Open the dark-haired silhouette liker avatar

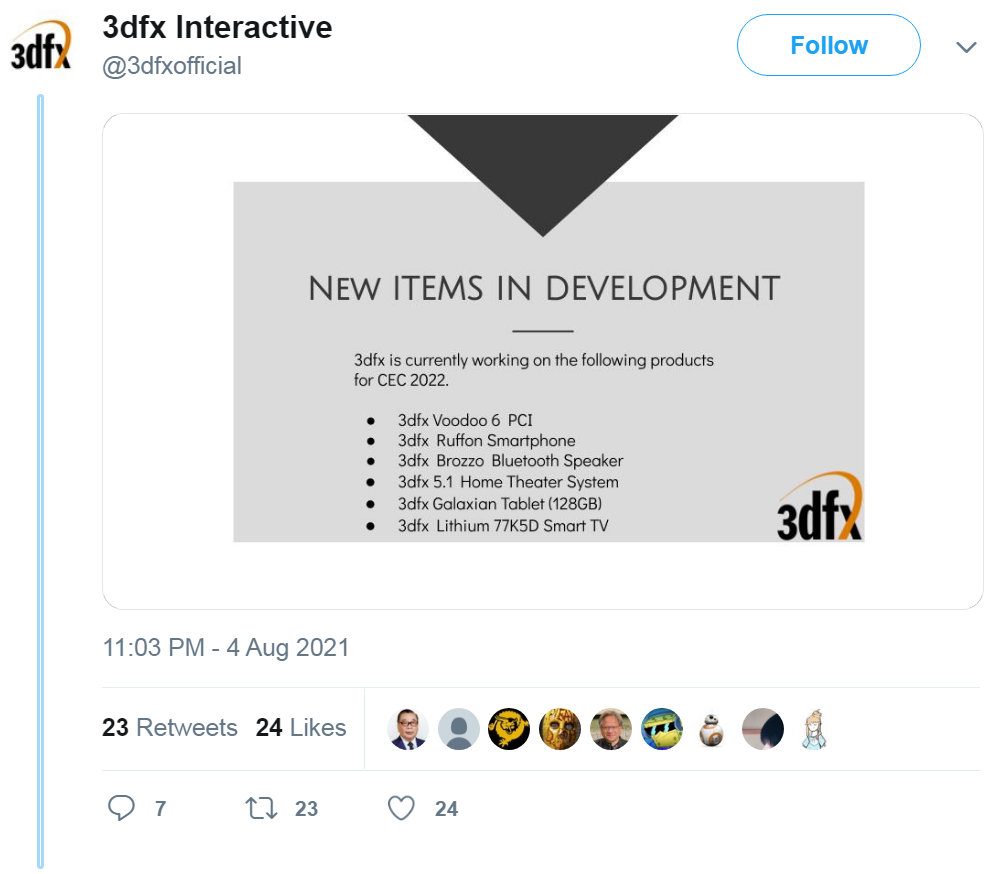[x=763, y=729]
